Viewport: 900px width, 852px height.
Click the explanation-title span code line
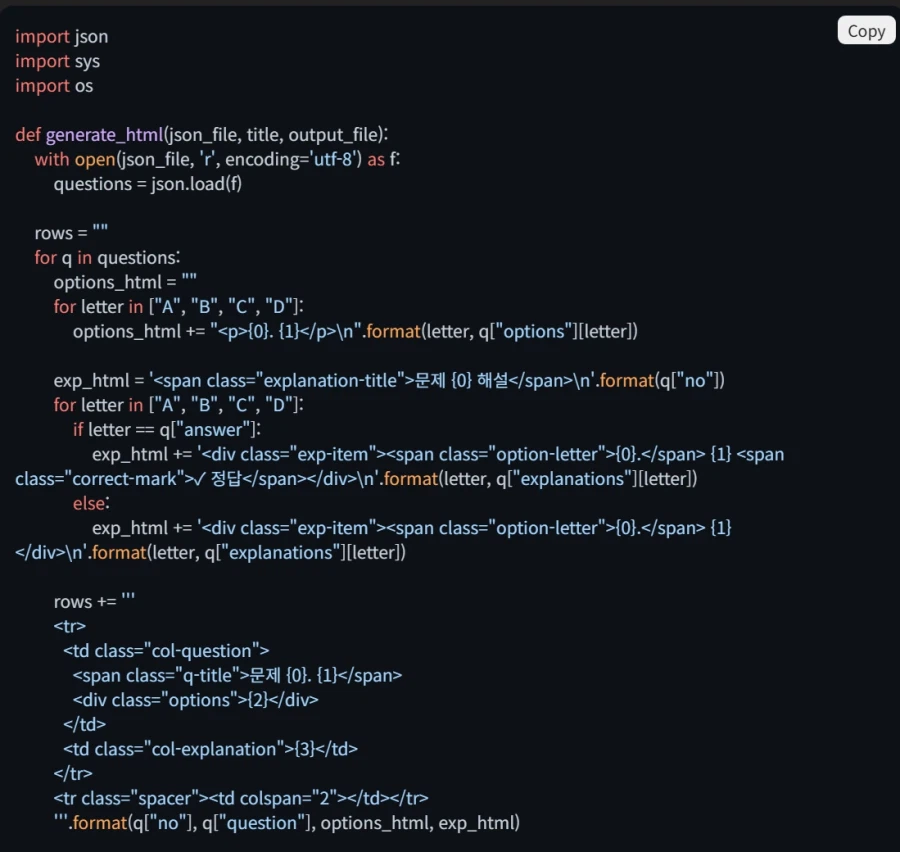(x=388, y=380)
